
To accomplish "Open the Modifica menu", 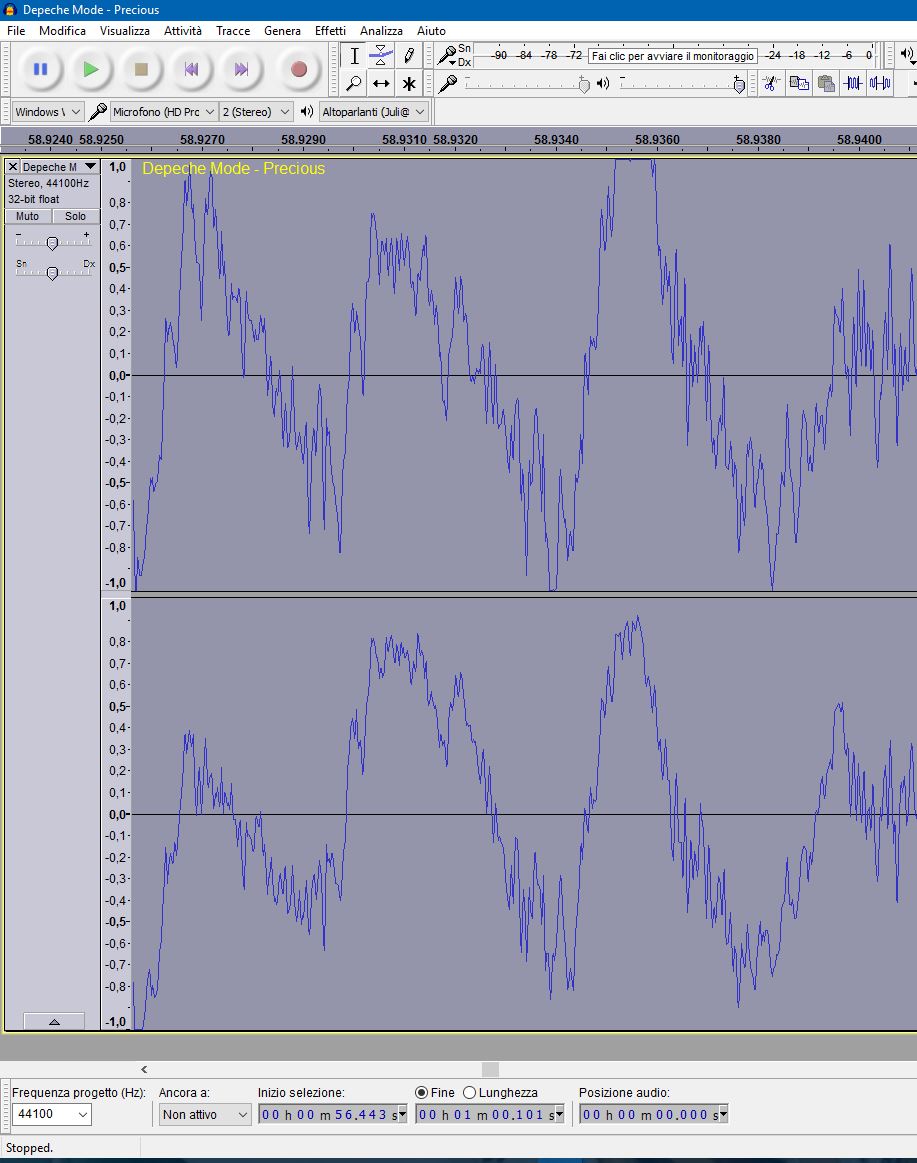I will pos(62,30).
